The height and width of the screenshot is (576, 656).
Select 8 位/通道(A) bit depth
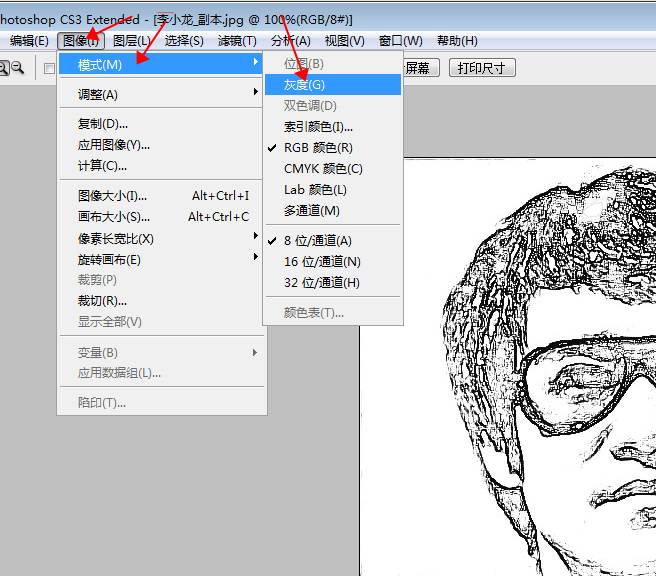point(318,241)
